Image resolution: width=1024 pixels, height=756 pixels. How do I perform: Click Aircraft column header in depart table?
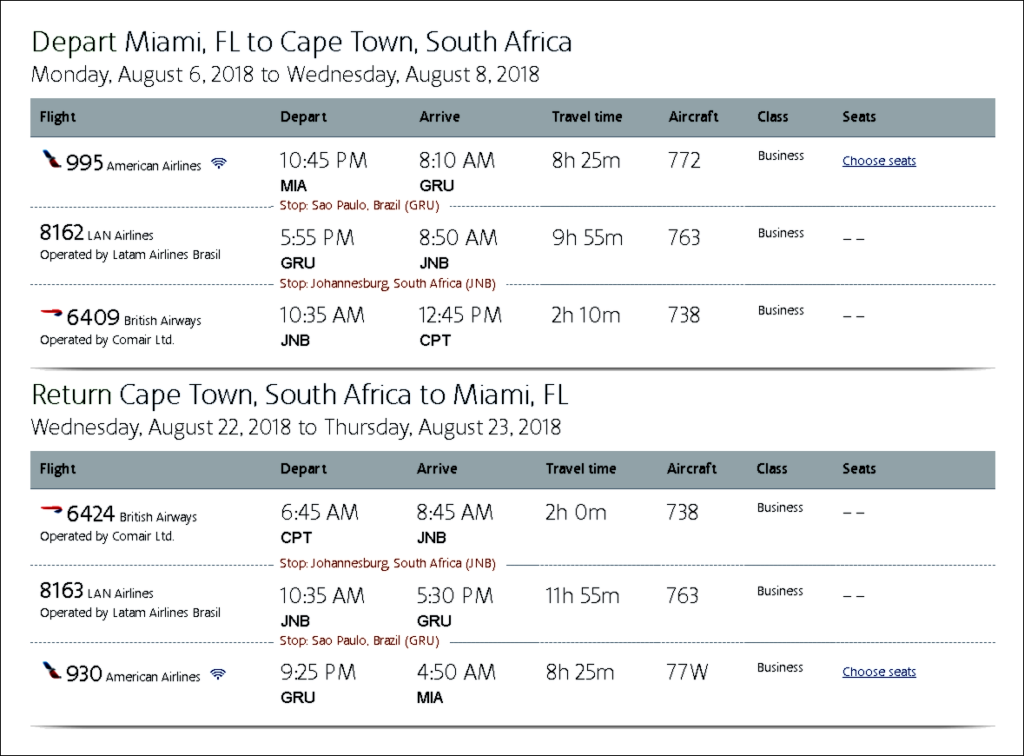point(693,117)
